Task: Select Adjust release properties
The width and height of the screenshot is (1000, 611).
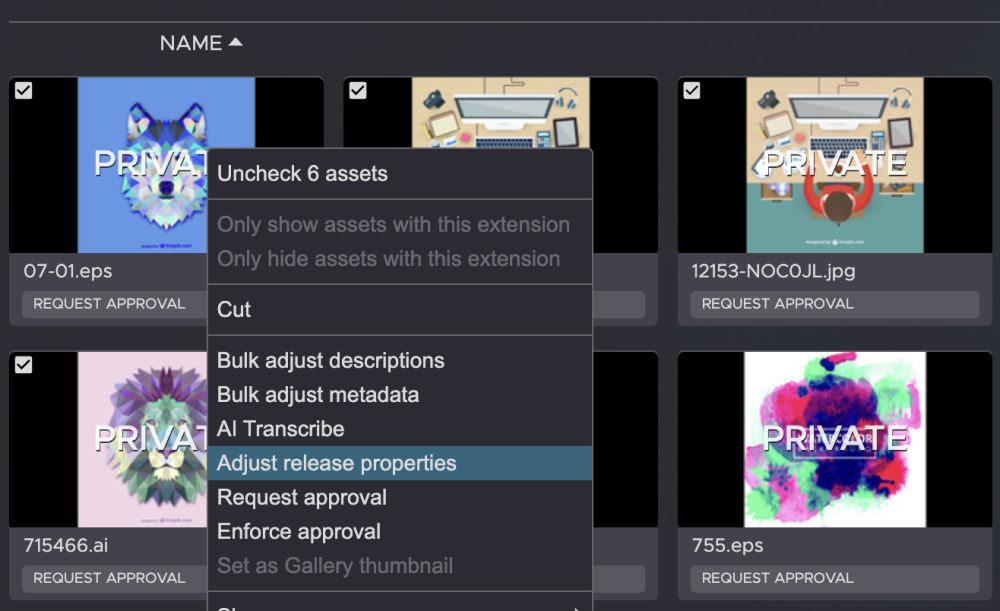Action: (337, 463)
